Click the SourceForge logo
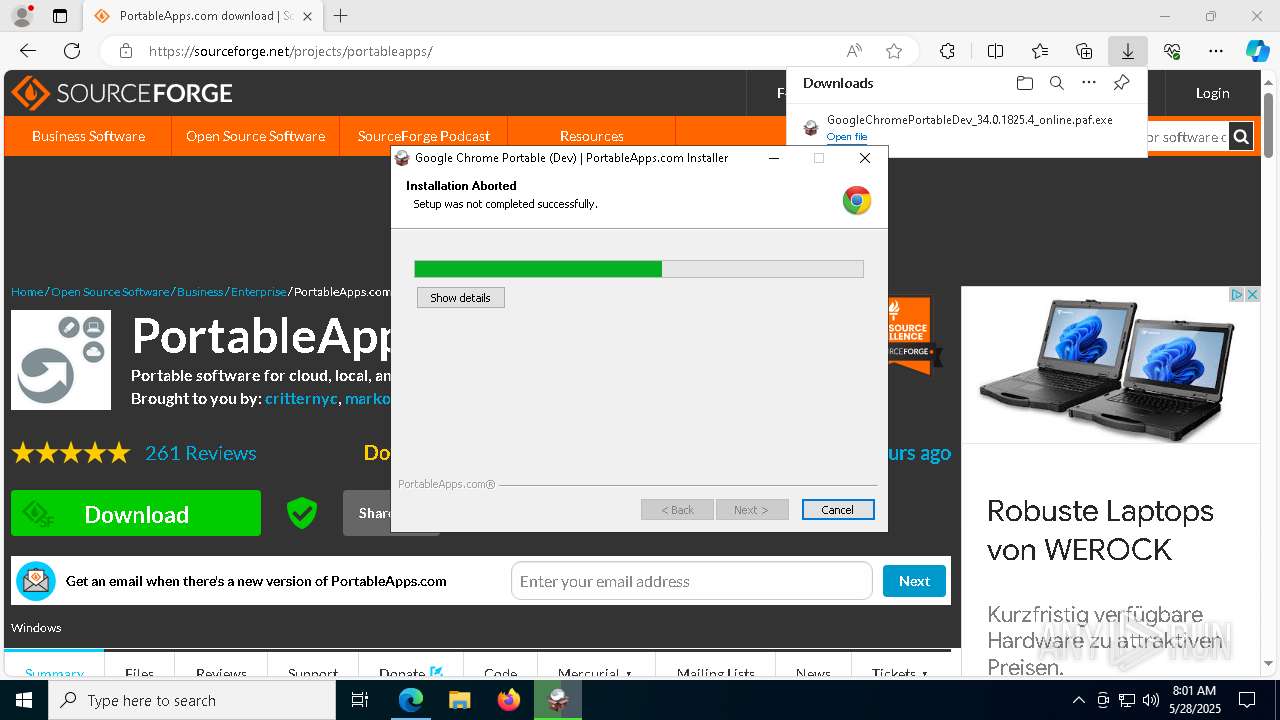Image resolution: width=1280 pixels, height=720 pixels. click(x=122, y=93)
